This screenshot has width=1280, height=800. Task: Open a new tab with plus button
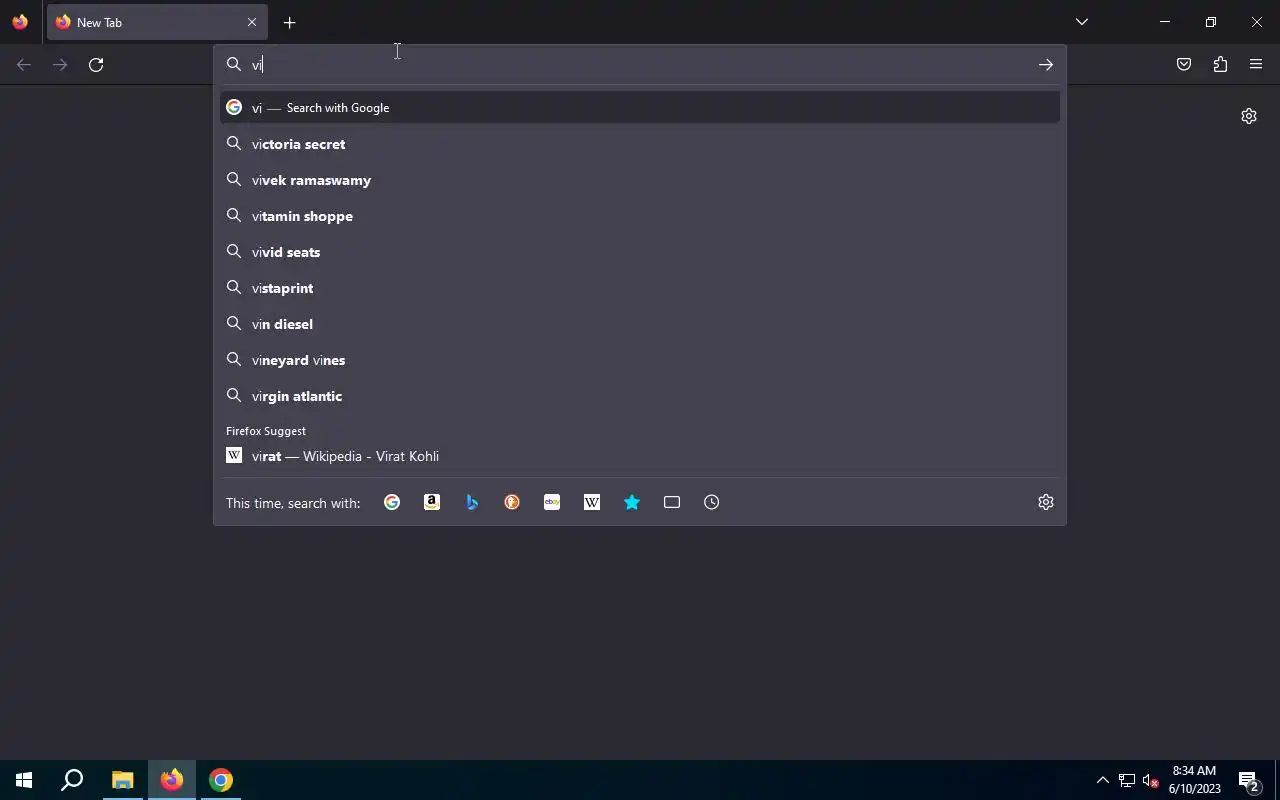(x=289, y=22)
